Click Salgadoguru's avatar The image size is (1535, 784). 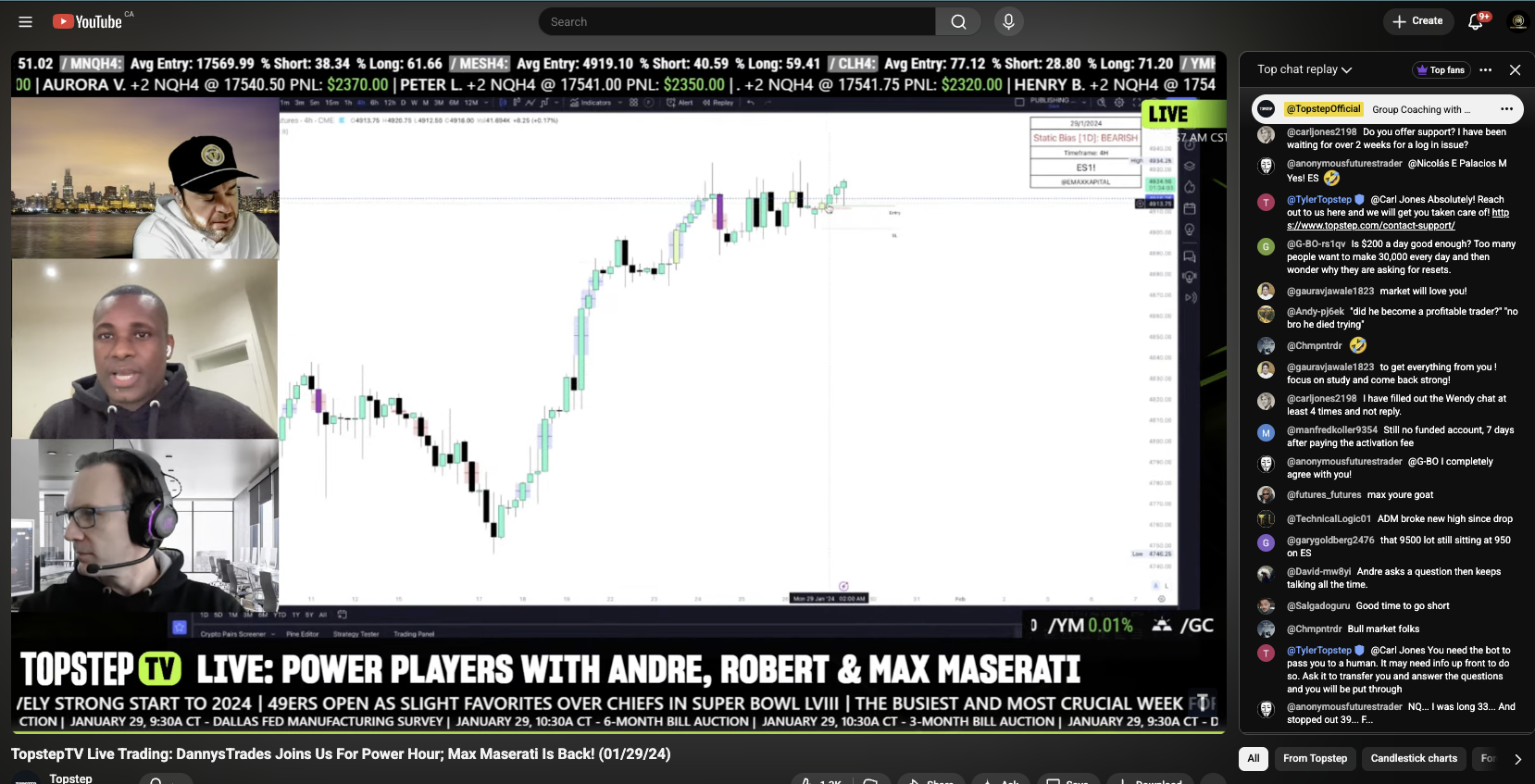point(1266,606)
